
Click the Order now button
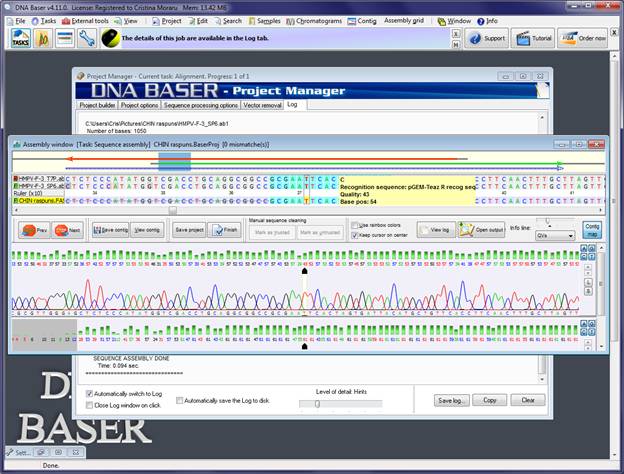[583, 38]
